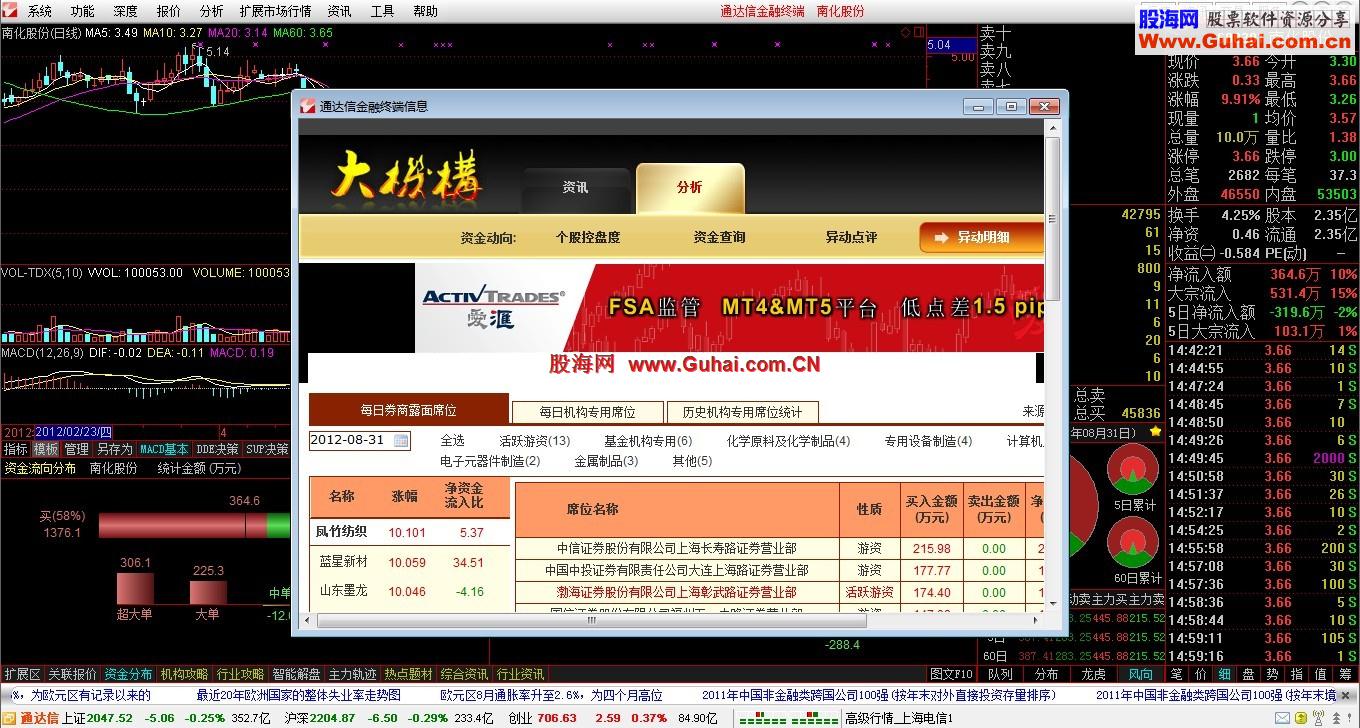Open the 系统 menu

click(40, 11)
